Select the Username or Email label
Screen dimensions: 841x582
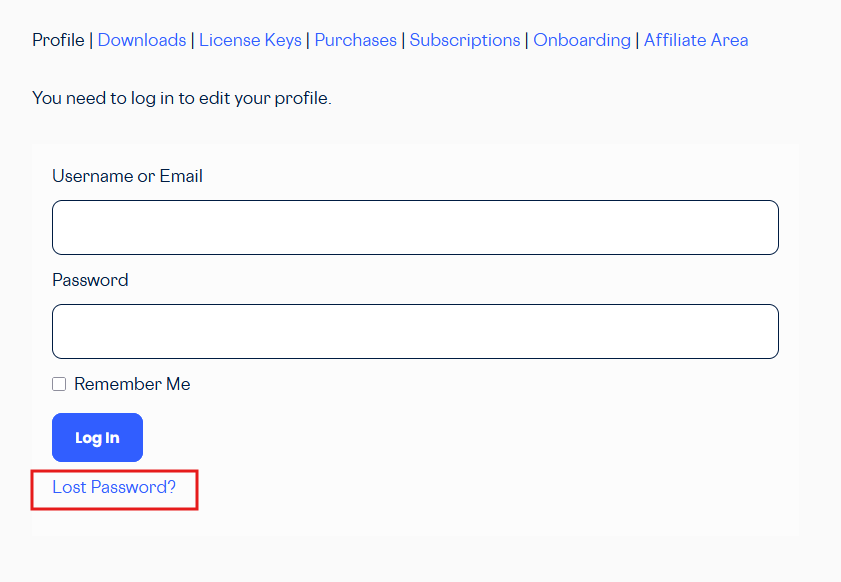127,176
